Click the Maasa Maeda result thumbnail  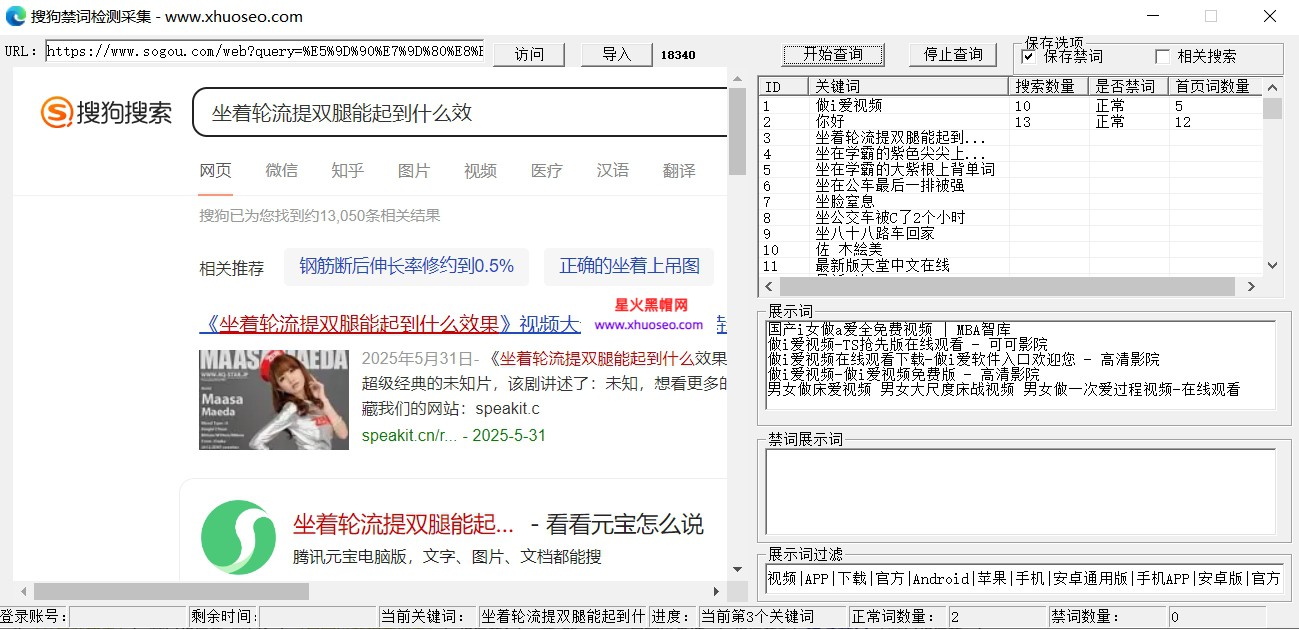click(x=274, y=399)
